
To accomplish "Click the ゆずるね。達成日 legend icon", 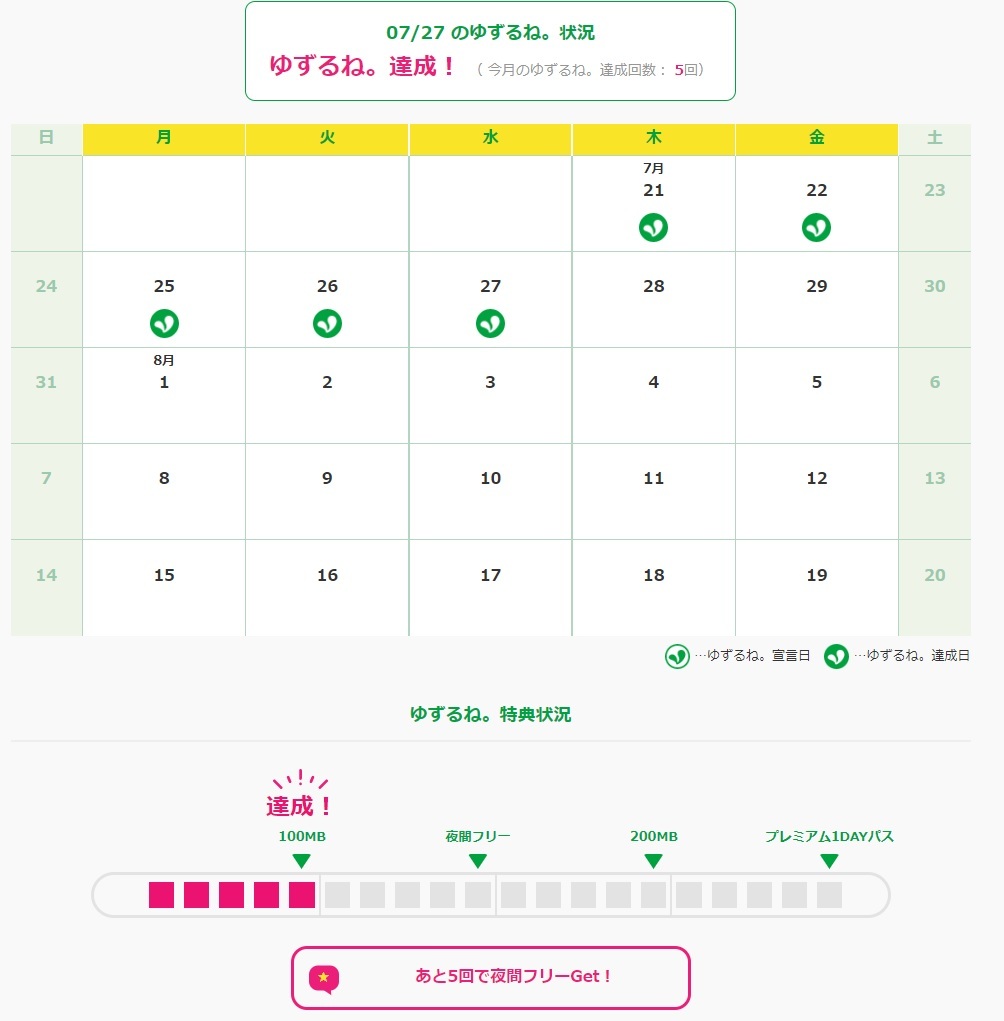I will click(x=836, y=656).
